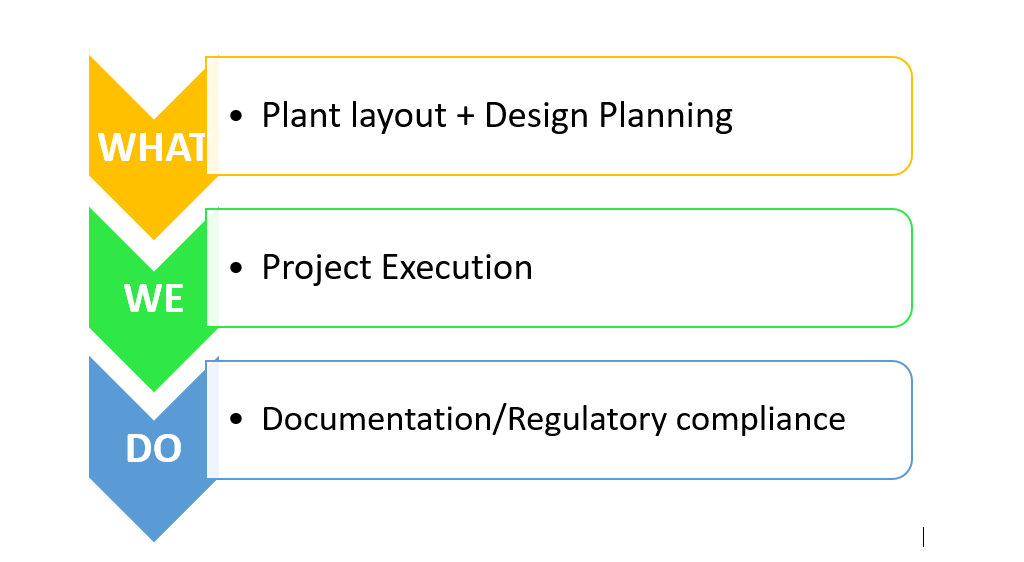Screen dimensions: 1024x562
Task: Click on the word "compliance"
Action: (760, 418)
